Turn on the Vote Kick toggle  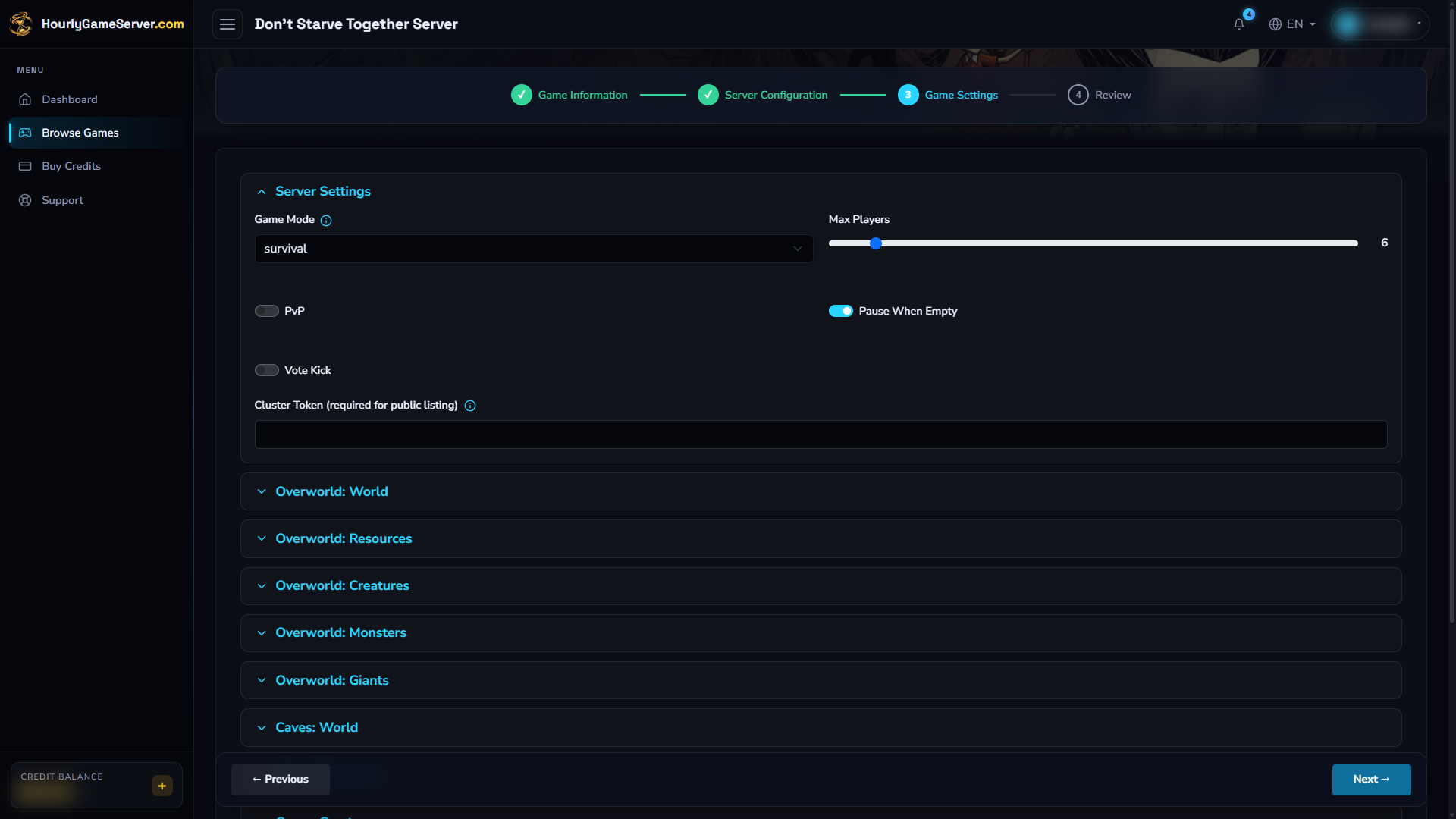click(267, 370)
